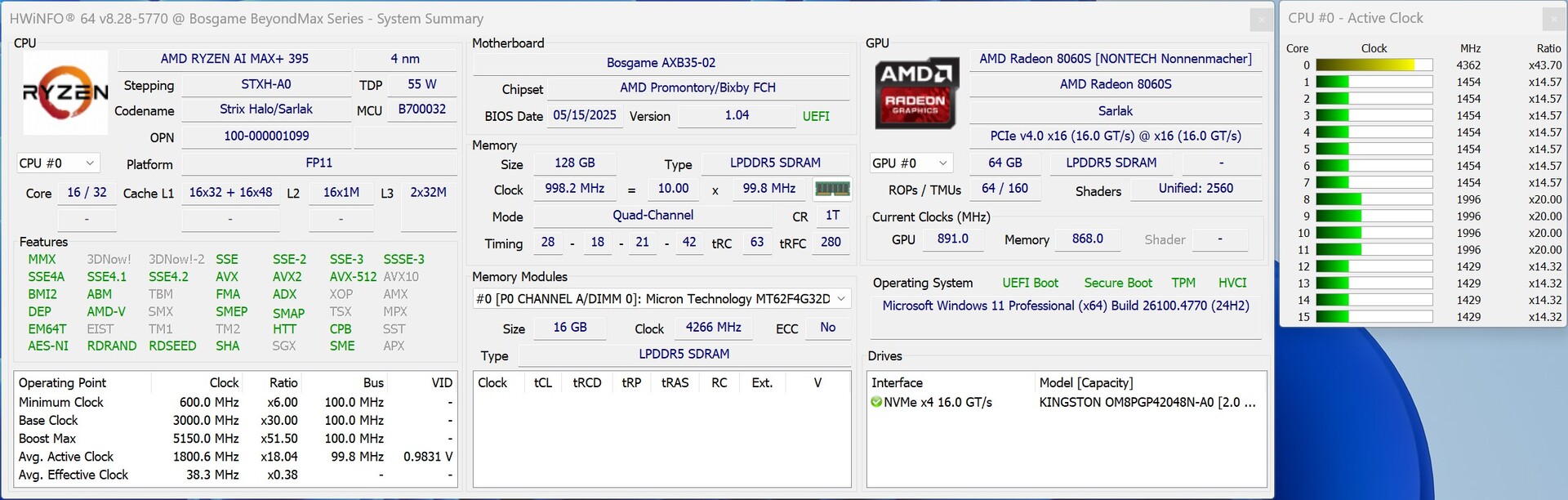Click the UEFI label next to BIOS version
This screenshot has width=1568, height=500.
816,116
